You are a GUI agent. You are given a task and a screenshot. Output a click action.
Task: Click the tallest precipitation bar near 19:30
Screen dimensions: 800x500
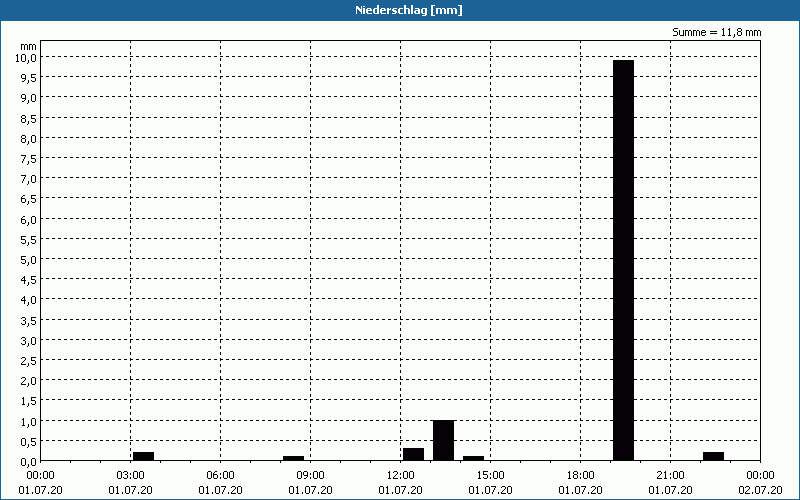coord(623,260)
